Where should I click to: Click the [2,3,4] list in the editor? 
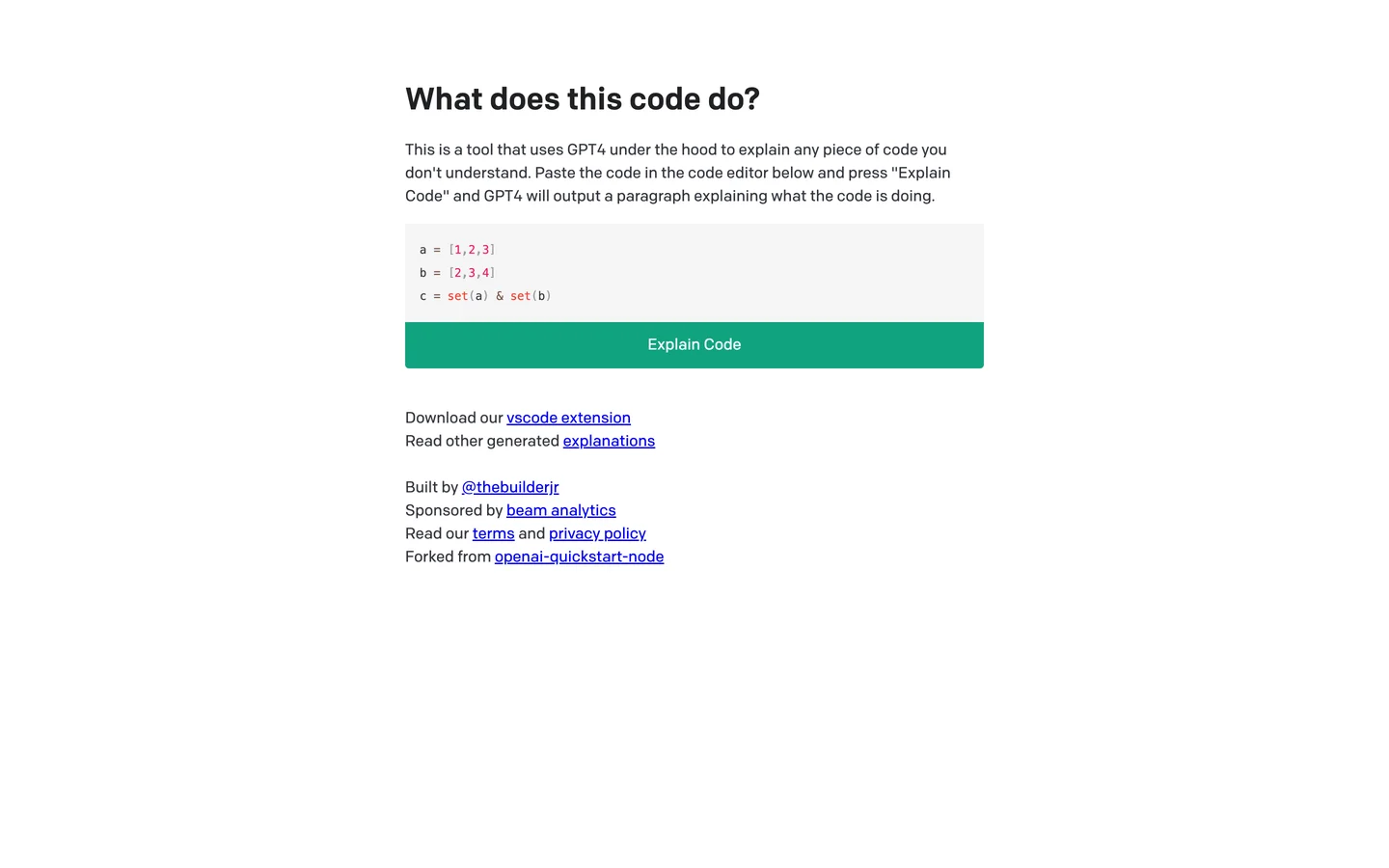click(472, 273)
